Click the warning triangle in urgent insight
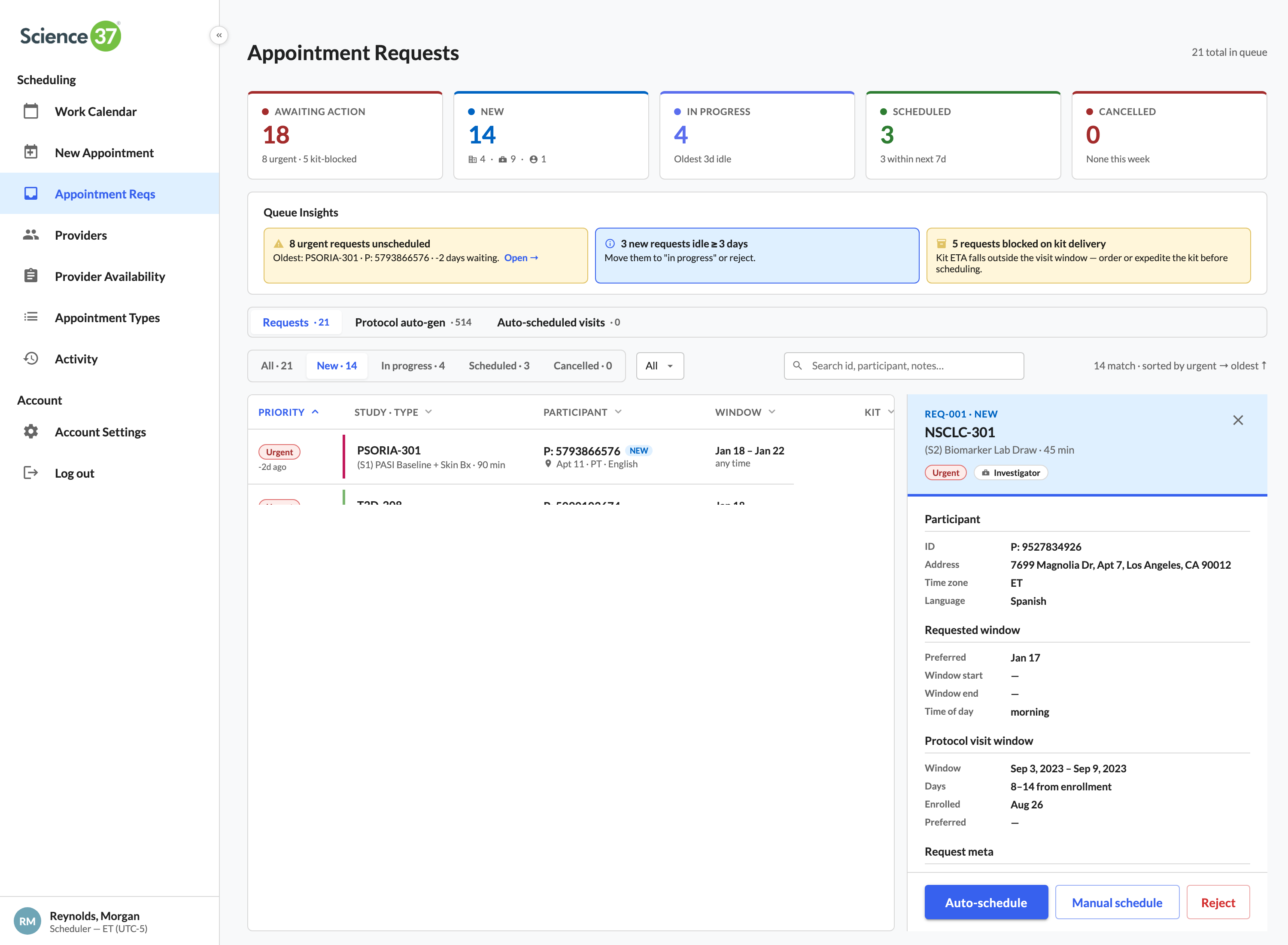 pos(278,244)
